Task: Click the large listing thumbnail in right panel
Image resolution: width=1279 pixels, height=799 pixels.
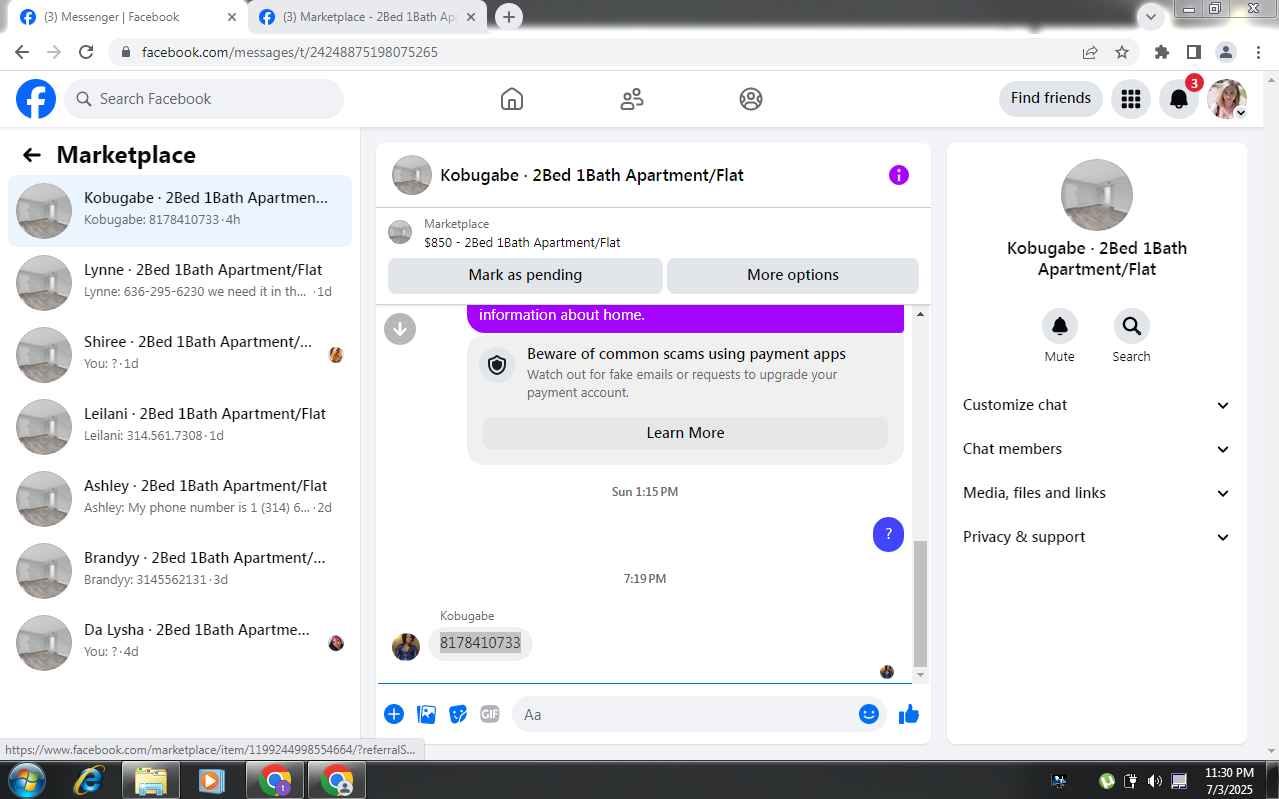Action: click(1097, 195)
